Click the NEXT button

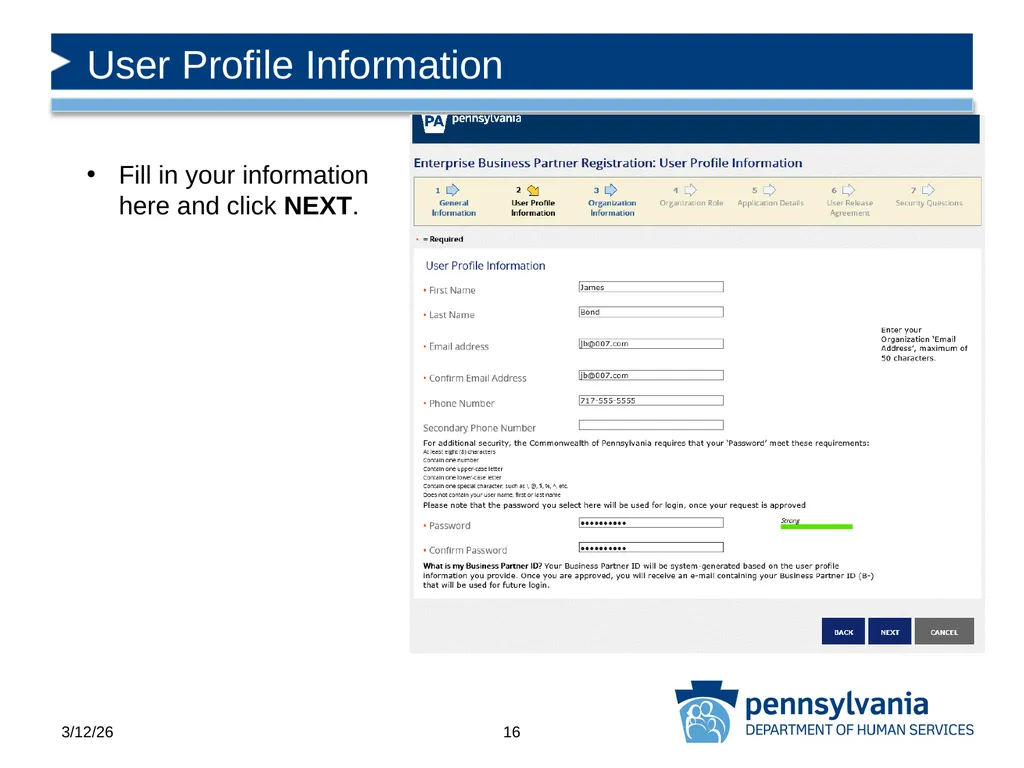point(889,632)
